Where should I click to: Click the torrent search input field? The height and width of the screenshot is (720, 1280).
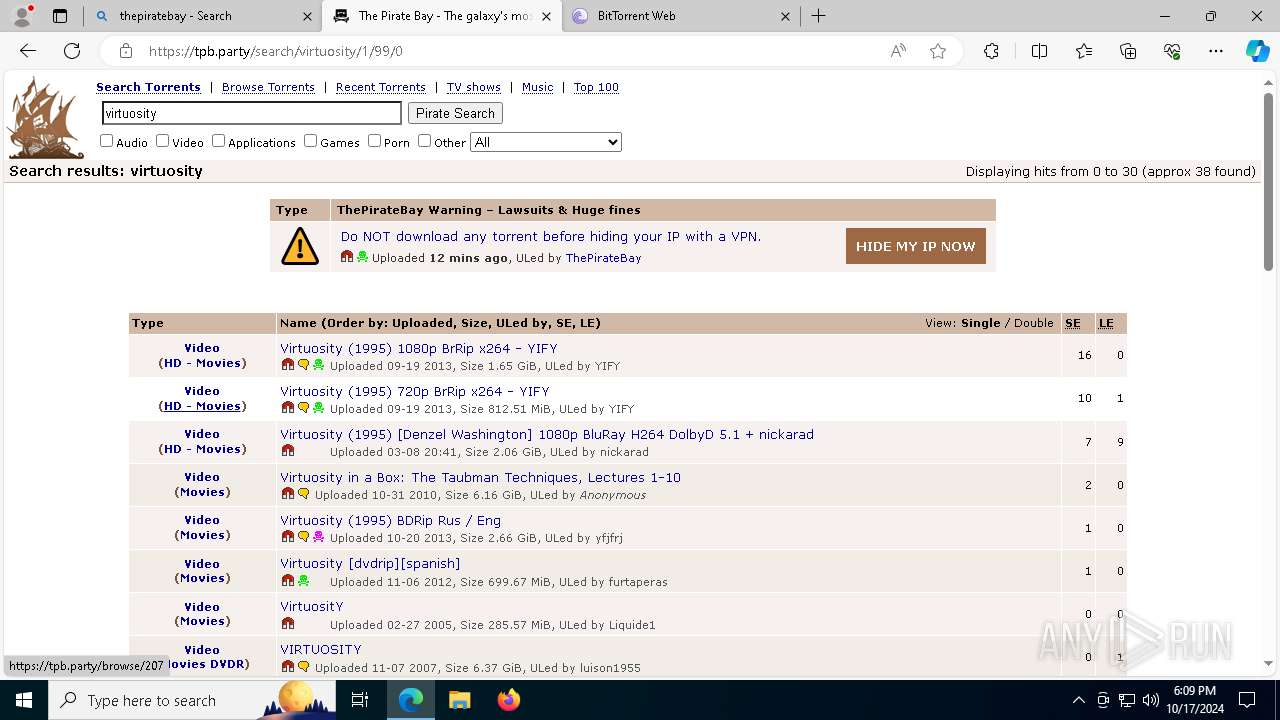(251, 113)
